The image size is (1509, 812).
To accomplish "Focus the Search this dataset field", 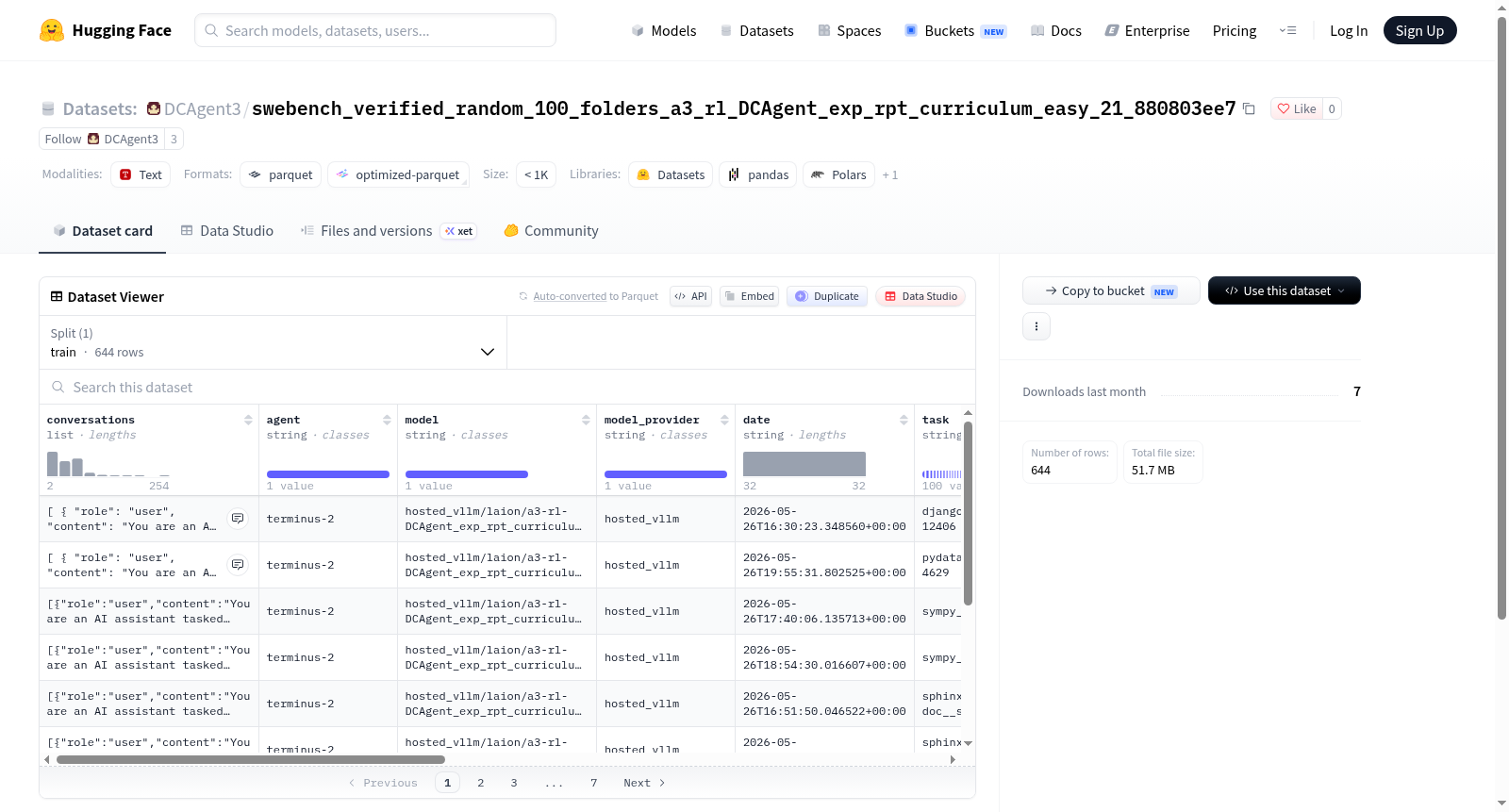I will (507, 387).
